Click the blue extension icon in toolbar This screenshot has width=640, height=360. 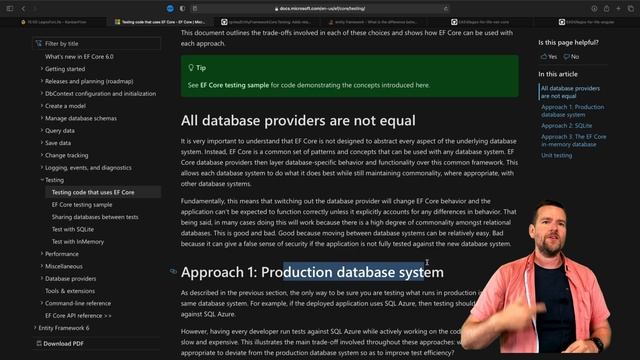[x=170, y=8]
